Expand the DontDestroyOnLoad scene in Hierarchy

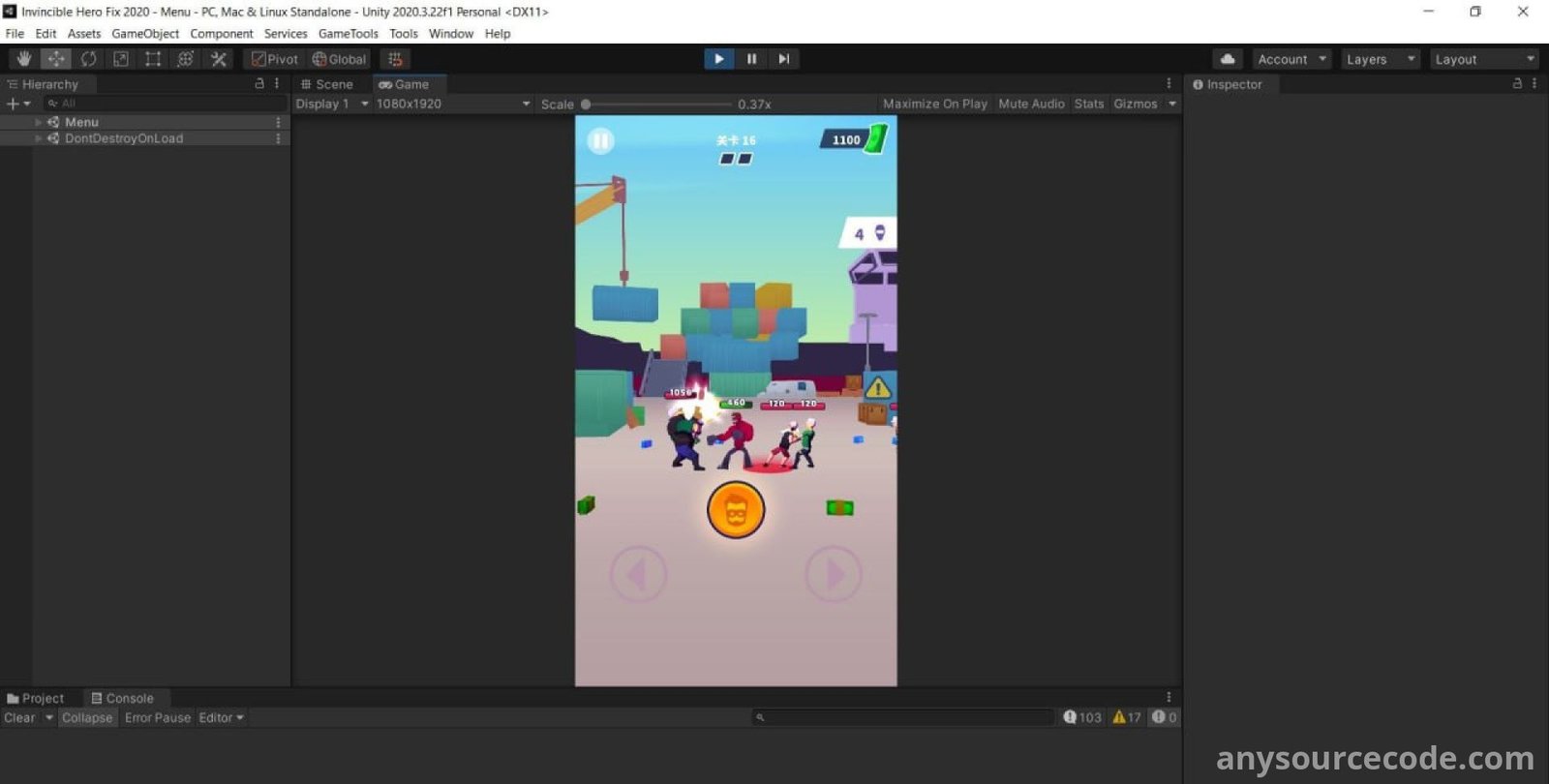tap(39, 138)
